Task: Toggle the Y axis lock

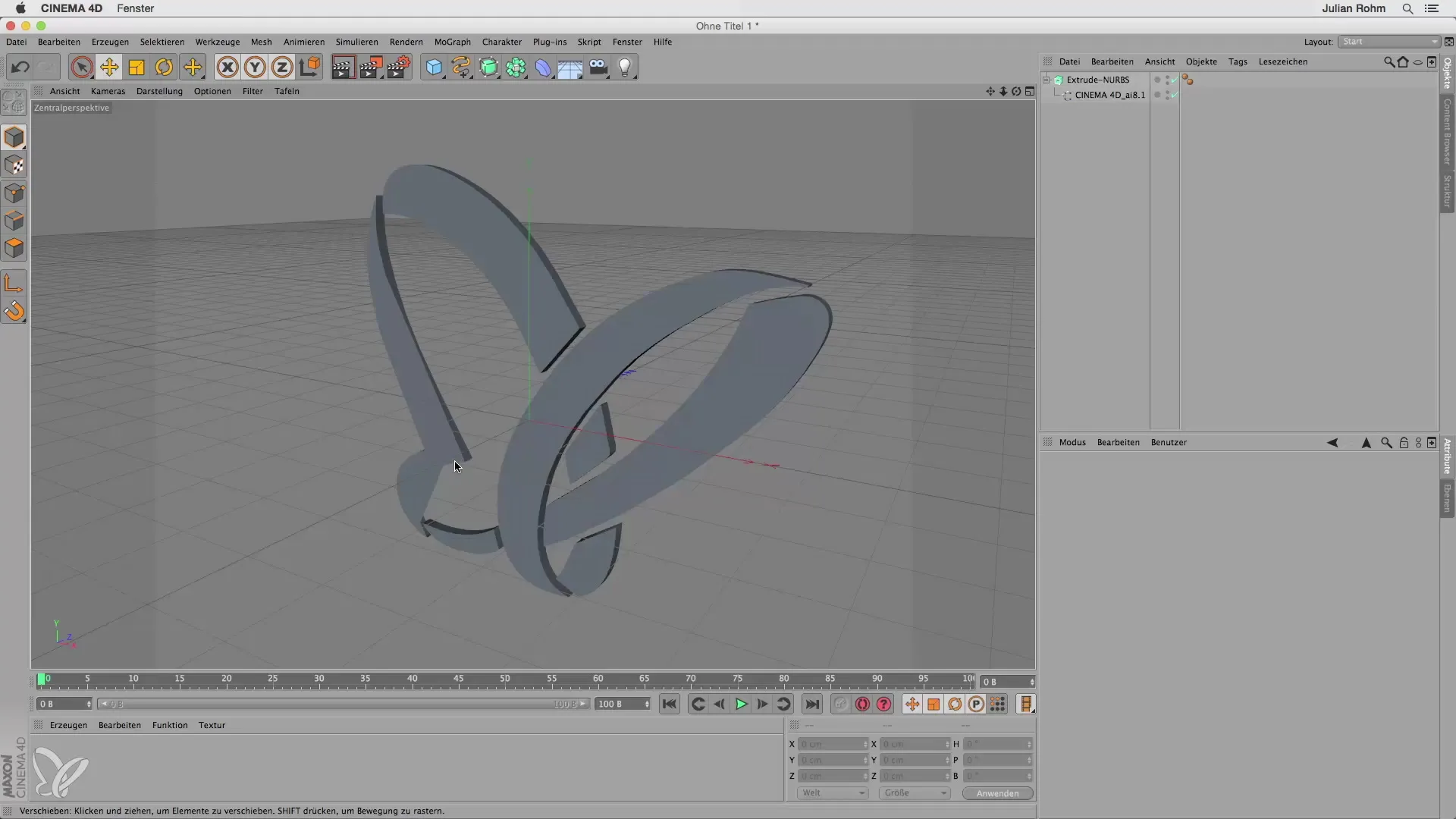Action: [x=255, y=67]
